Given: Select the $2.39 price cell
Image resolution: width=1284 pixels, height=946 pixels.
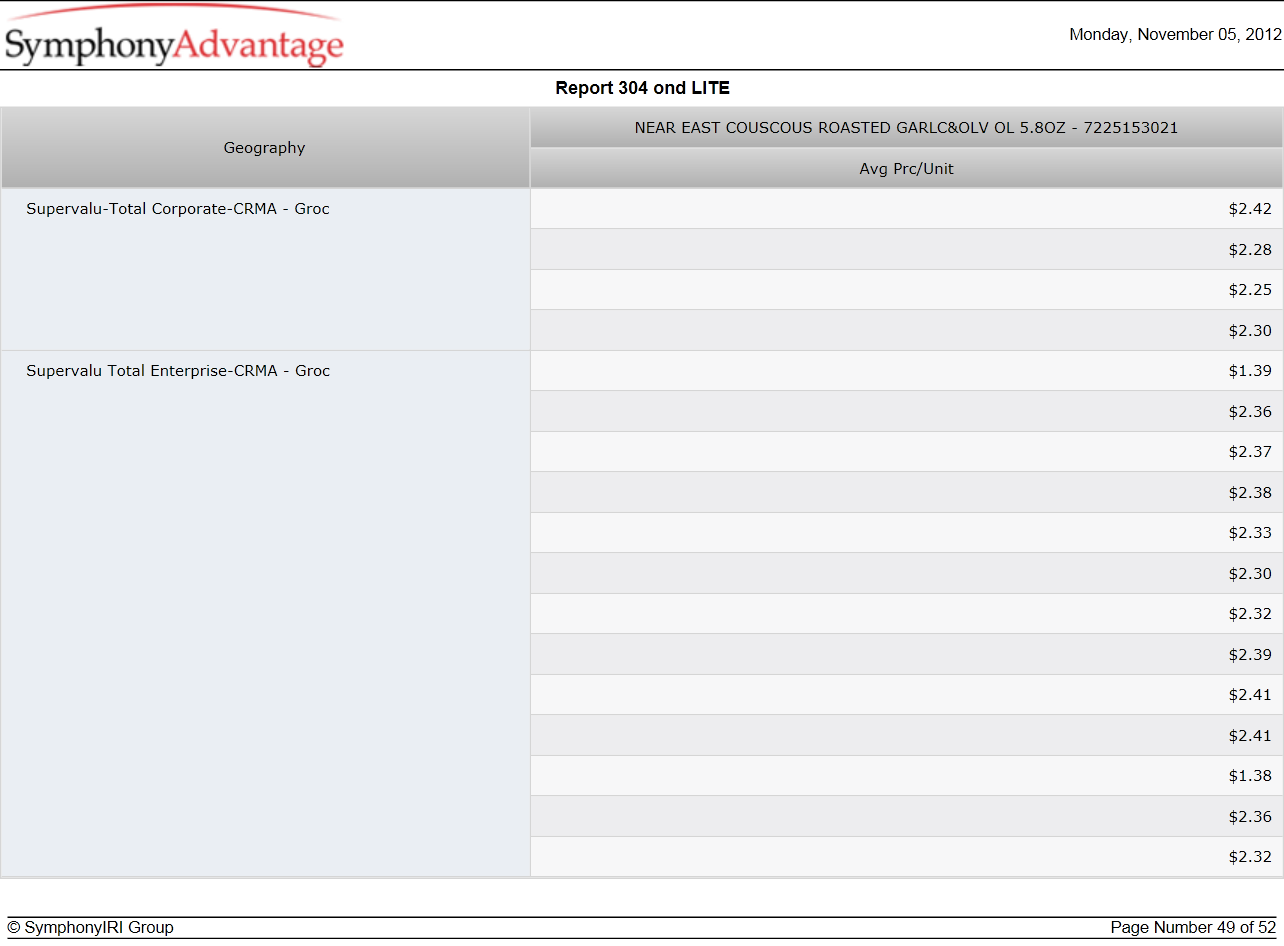Looking at the screenshot, I should (x=906, y=654).
